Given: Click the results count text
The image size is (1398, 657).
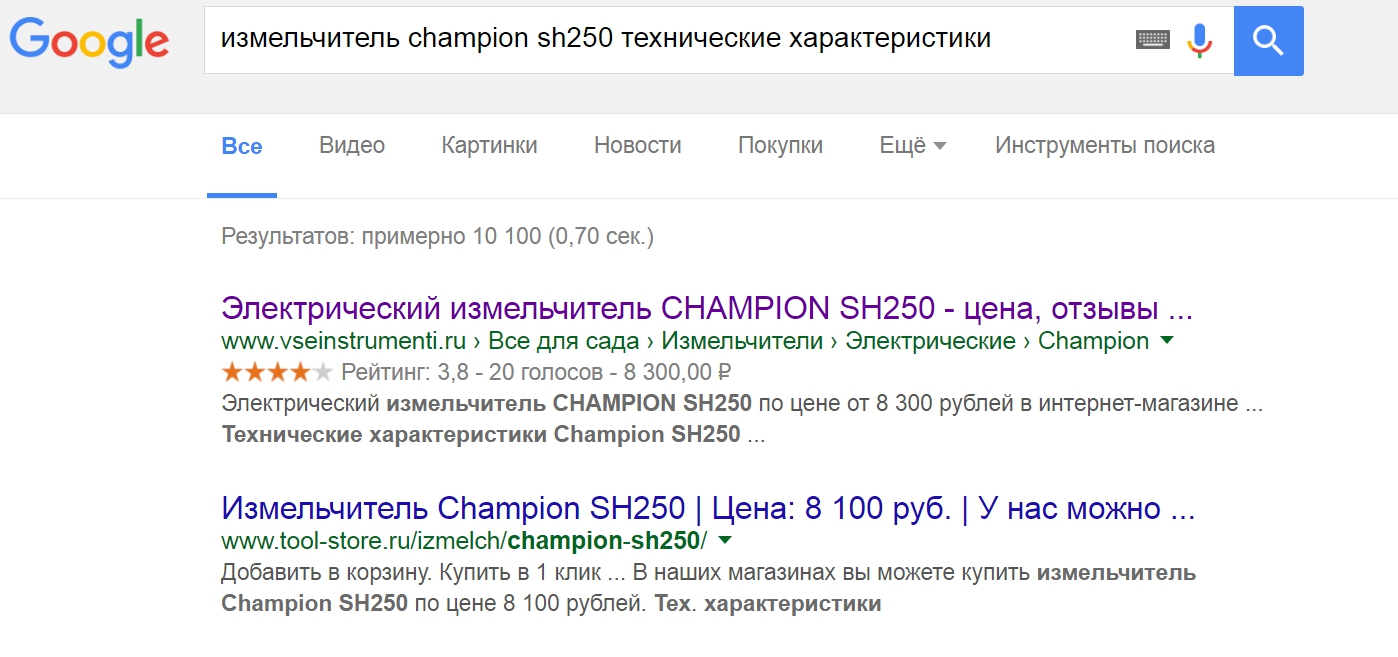Looking at the screenshot, I should click(x=437, y=237).
